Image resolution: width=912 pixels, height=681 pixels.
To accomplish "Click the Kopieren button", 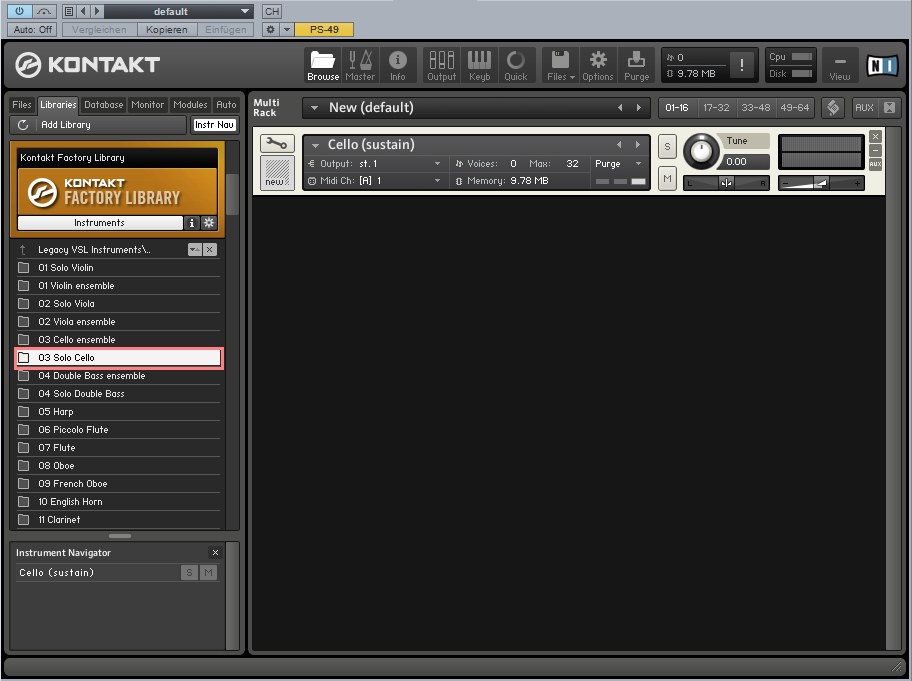I will tap(167, 29).
